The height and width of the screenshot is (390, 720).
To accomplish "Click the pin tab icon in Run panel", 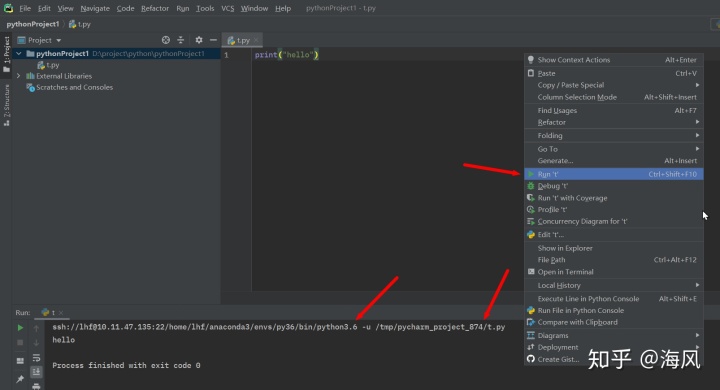I will pos(20,379).
